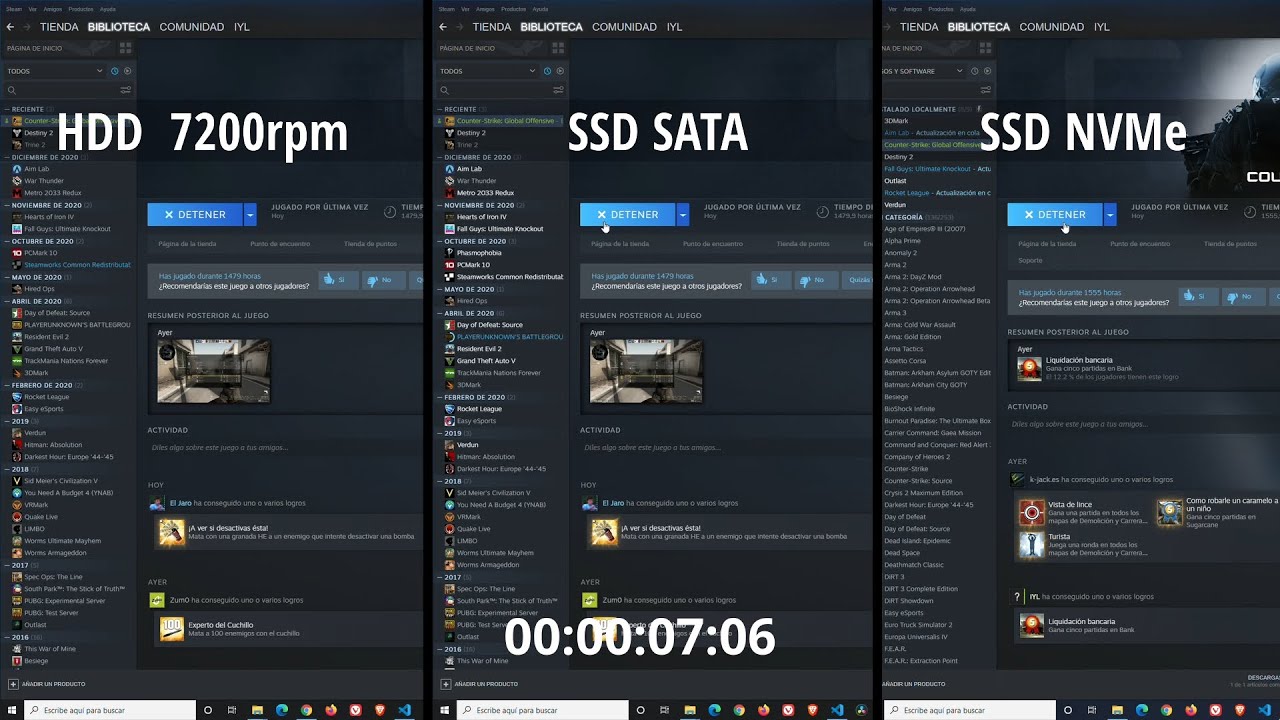Screen dimensions: 1280x720
Task: Open BIBLIOTECA tab in SSD SATA window
Action: pyautogui.click(x=551, y=27)
